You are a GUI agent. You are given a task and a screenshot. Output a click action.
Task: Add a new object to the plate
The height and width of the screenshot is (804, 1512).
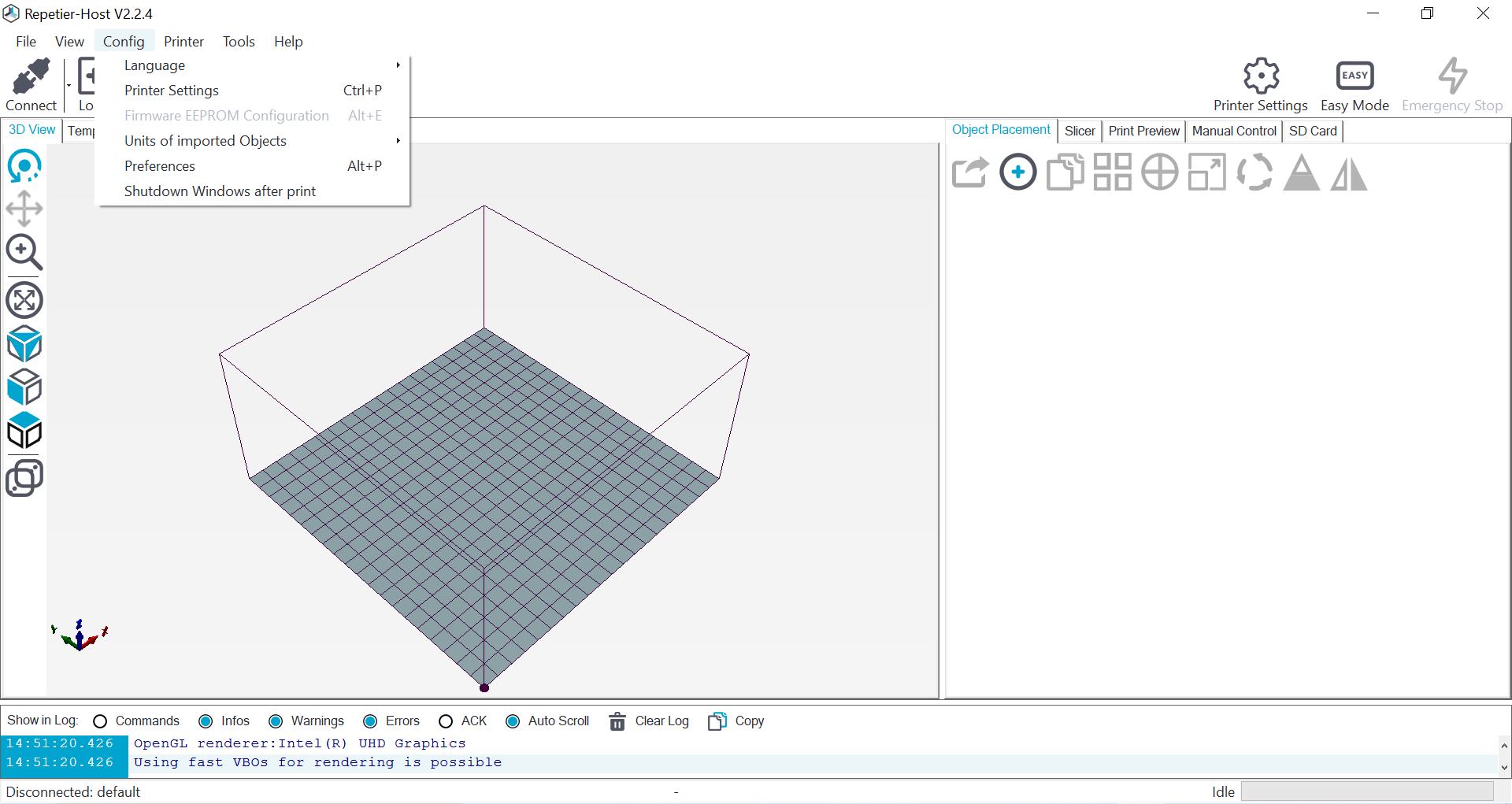click(x=1018, y=172)
